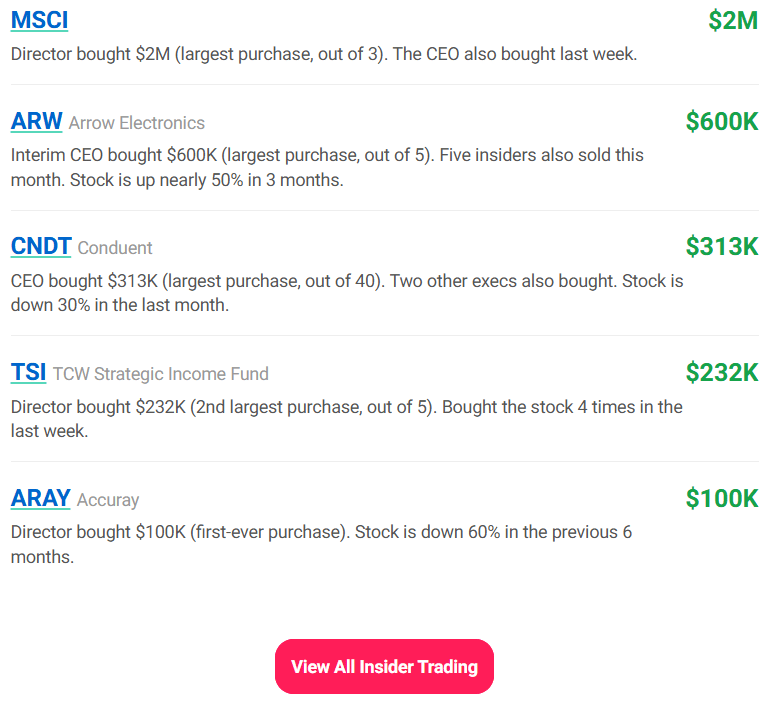
Task: Open the MSCI ticker link
Action: click(40, 20)
